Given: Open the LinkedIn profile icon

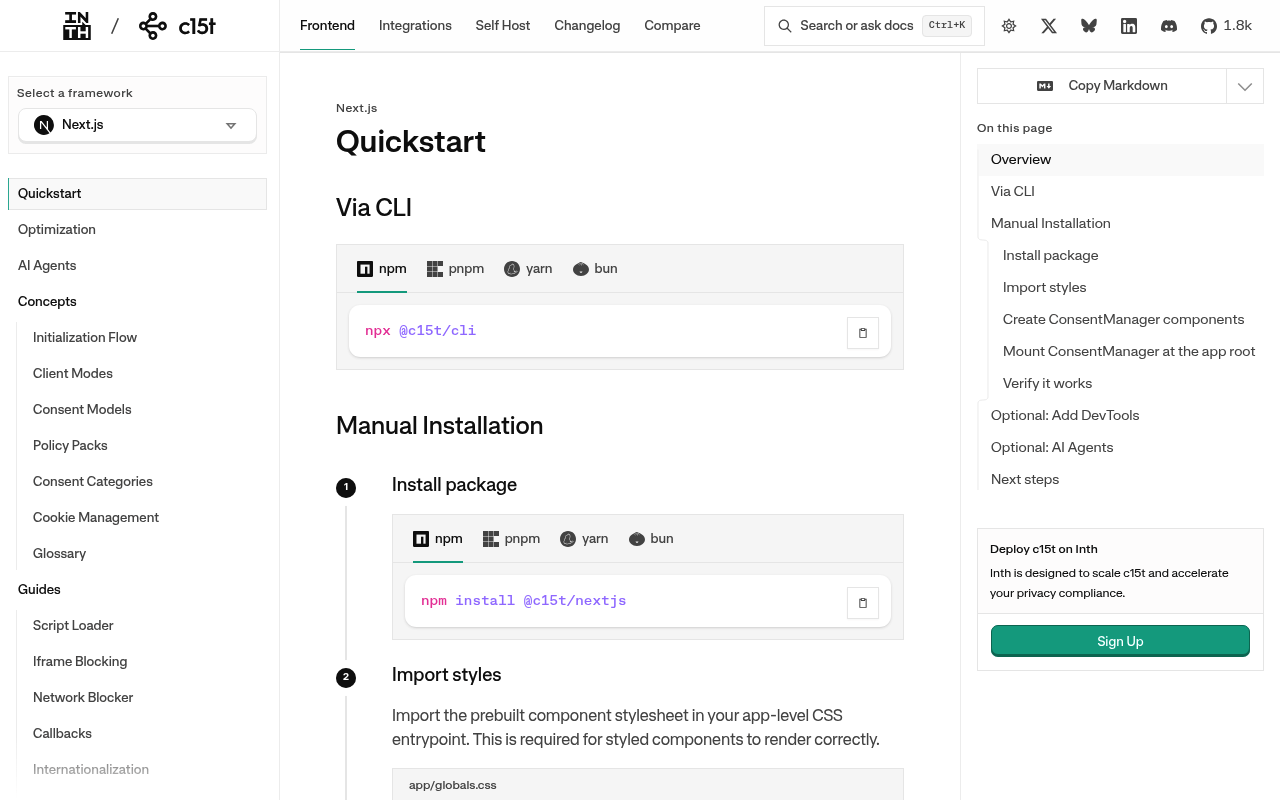Looking at the screenshot, I should (x=1129, y=26).
